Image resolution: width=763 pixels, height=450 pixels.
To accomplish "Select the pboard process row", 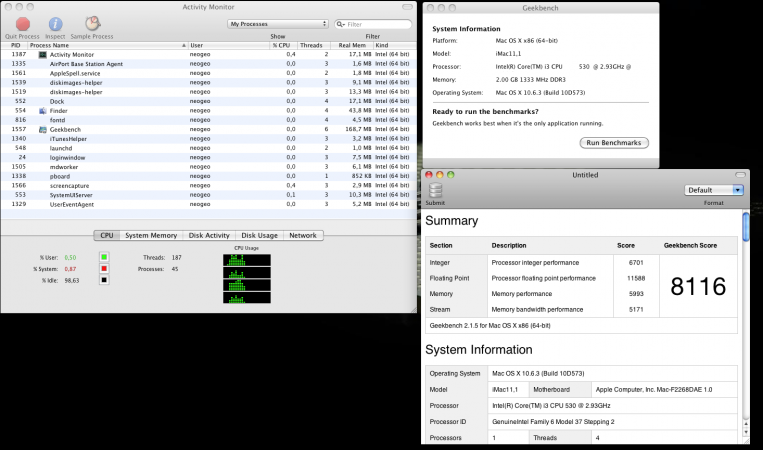I will tap(208, 176).
